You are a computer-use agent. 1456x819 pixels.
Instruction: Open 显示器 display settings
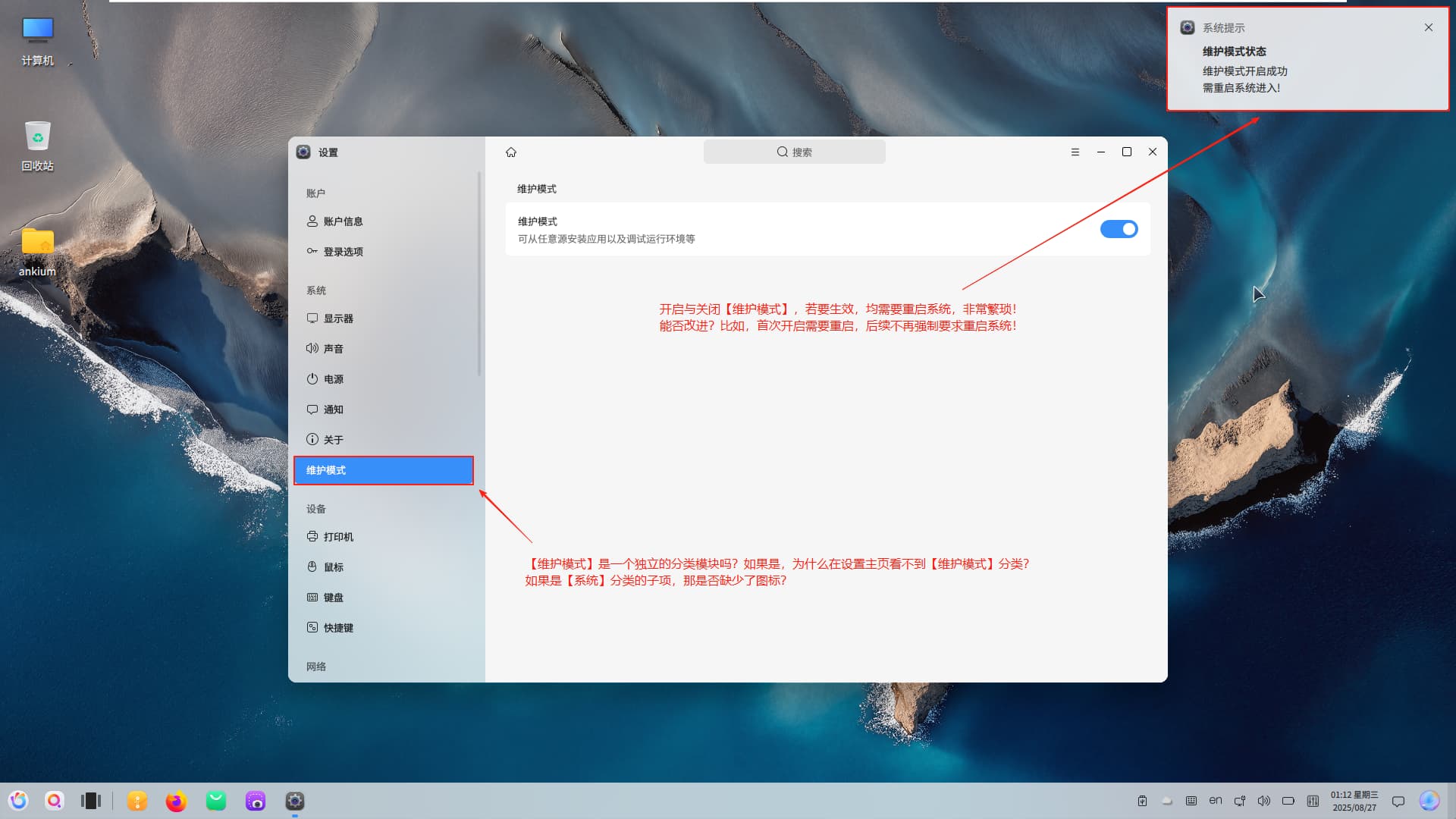pyautogui.click(x=338, y=318)
